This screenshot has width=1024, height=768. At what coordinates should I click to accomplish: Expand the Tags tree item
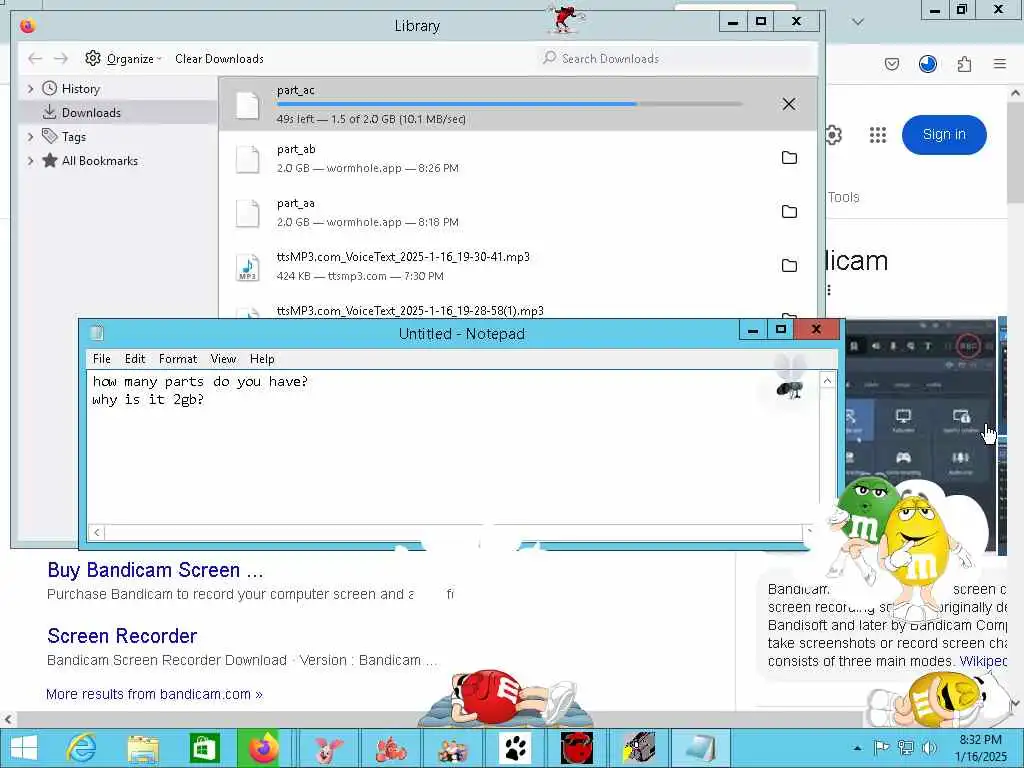coord(30,136)
